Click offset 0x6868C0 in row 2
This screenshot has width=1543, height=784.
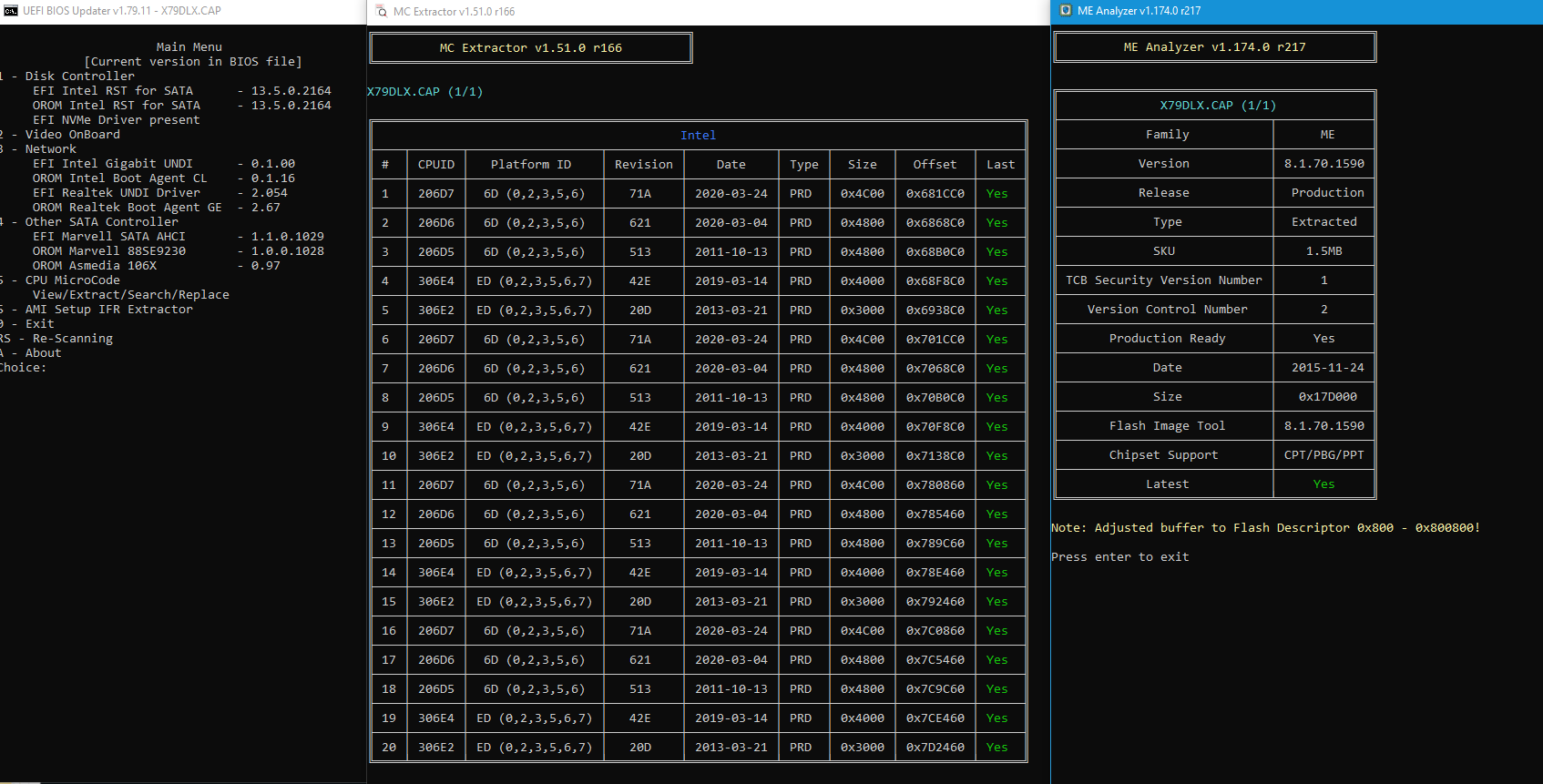[x=935, y=223]
